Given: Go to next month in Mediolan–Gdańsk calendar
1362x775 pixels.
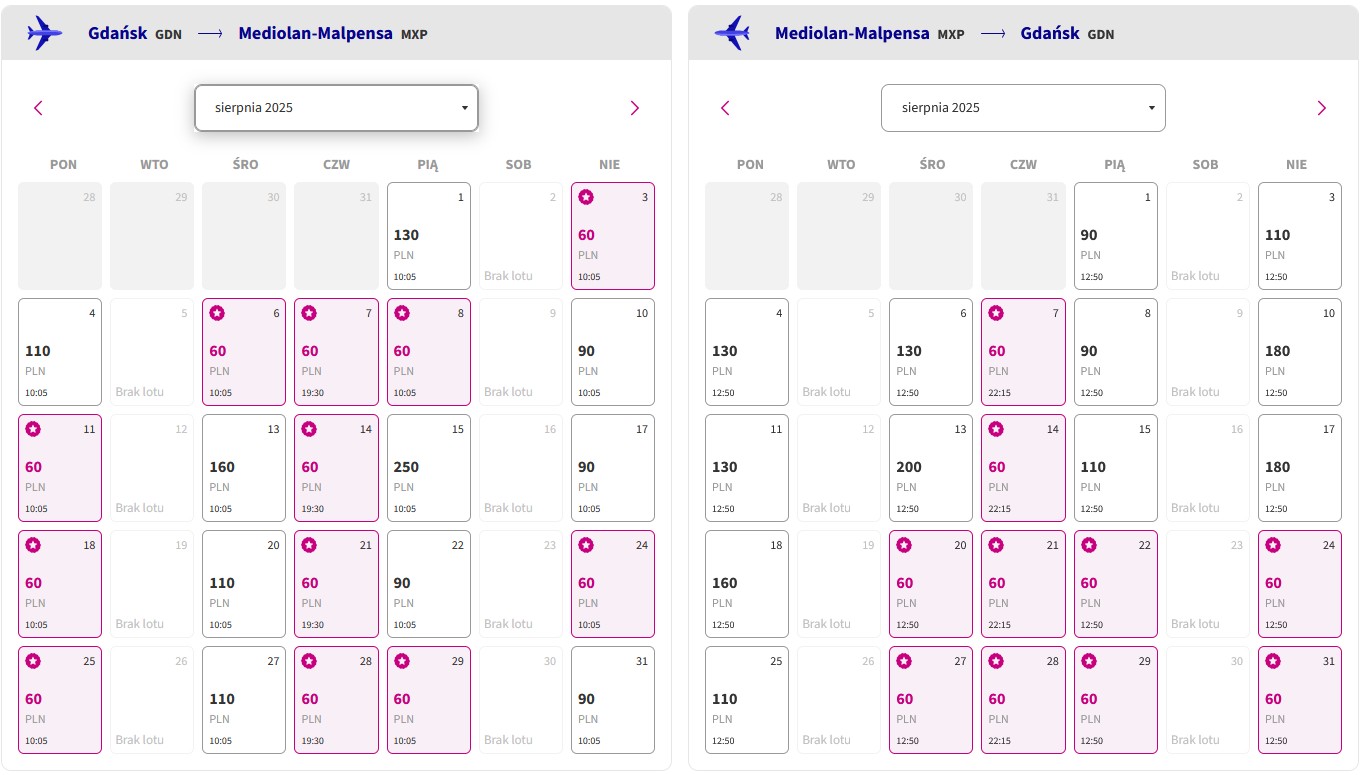Looking at the screenshot, I should click(x=1321, y=108).
